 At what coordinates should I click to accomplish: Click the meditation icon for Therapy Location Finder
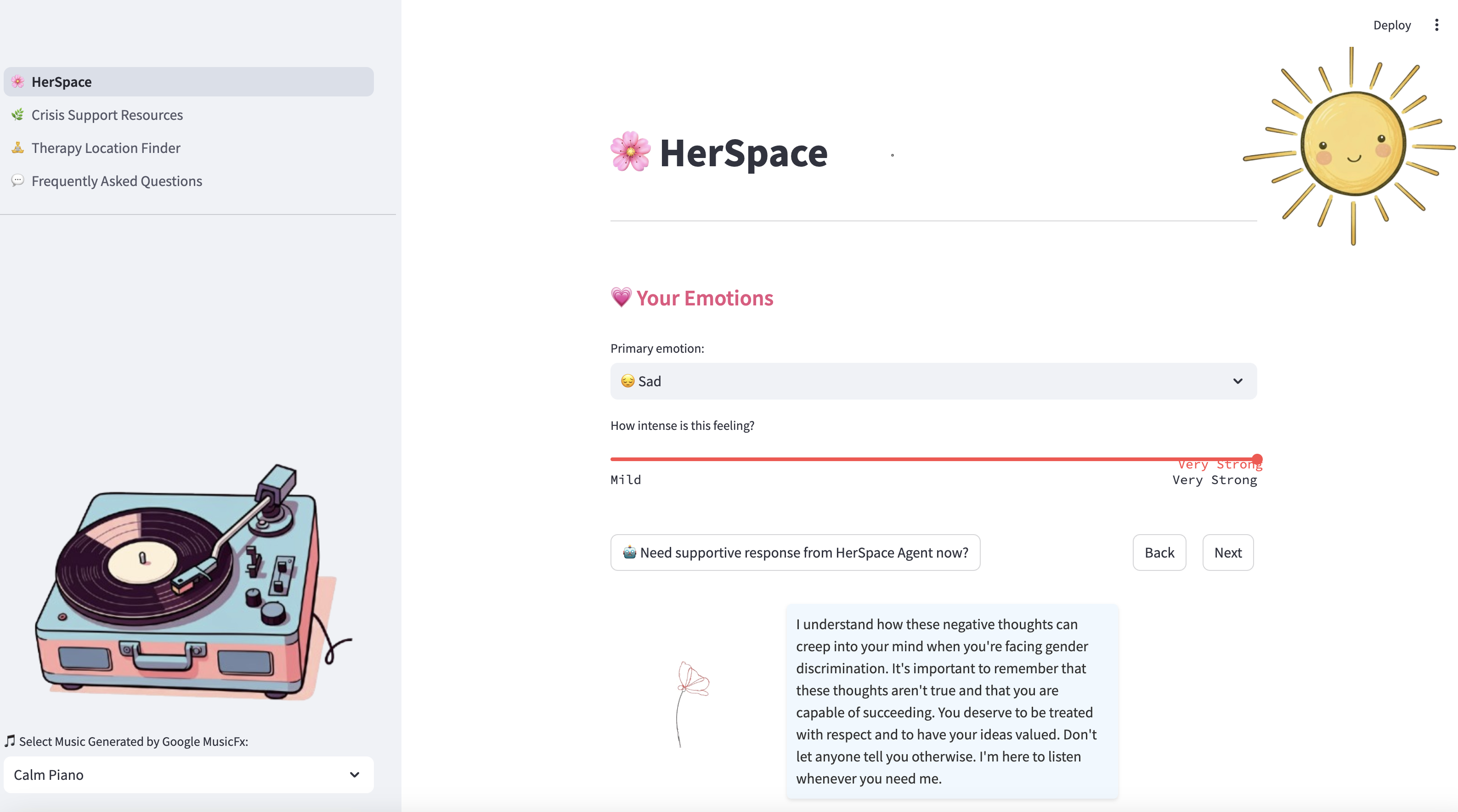pyautogui.click(x=17, y=148)
